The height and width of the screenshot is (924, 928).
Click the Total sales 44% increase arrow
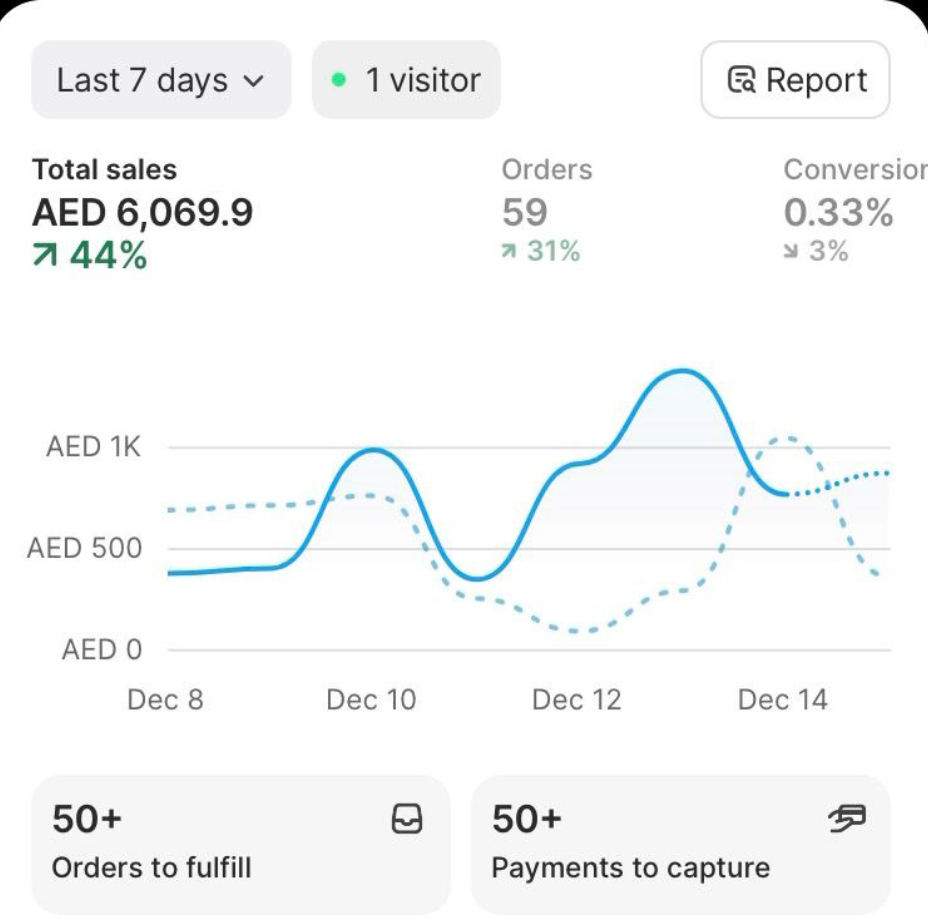pyautogui.click(x=46, y=257)
